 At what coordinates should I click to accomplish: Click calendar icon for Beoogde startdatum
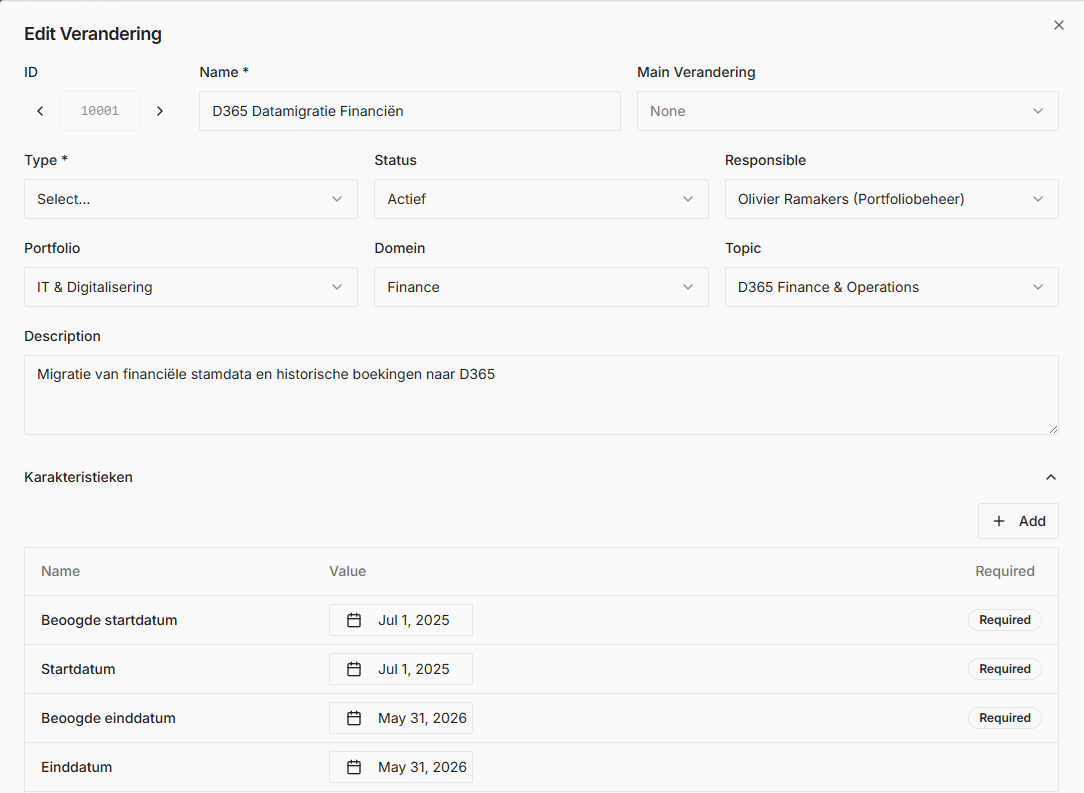[354, 620]
